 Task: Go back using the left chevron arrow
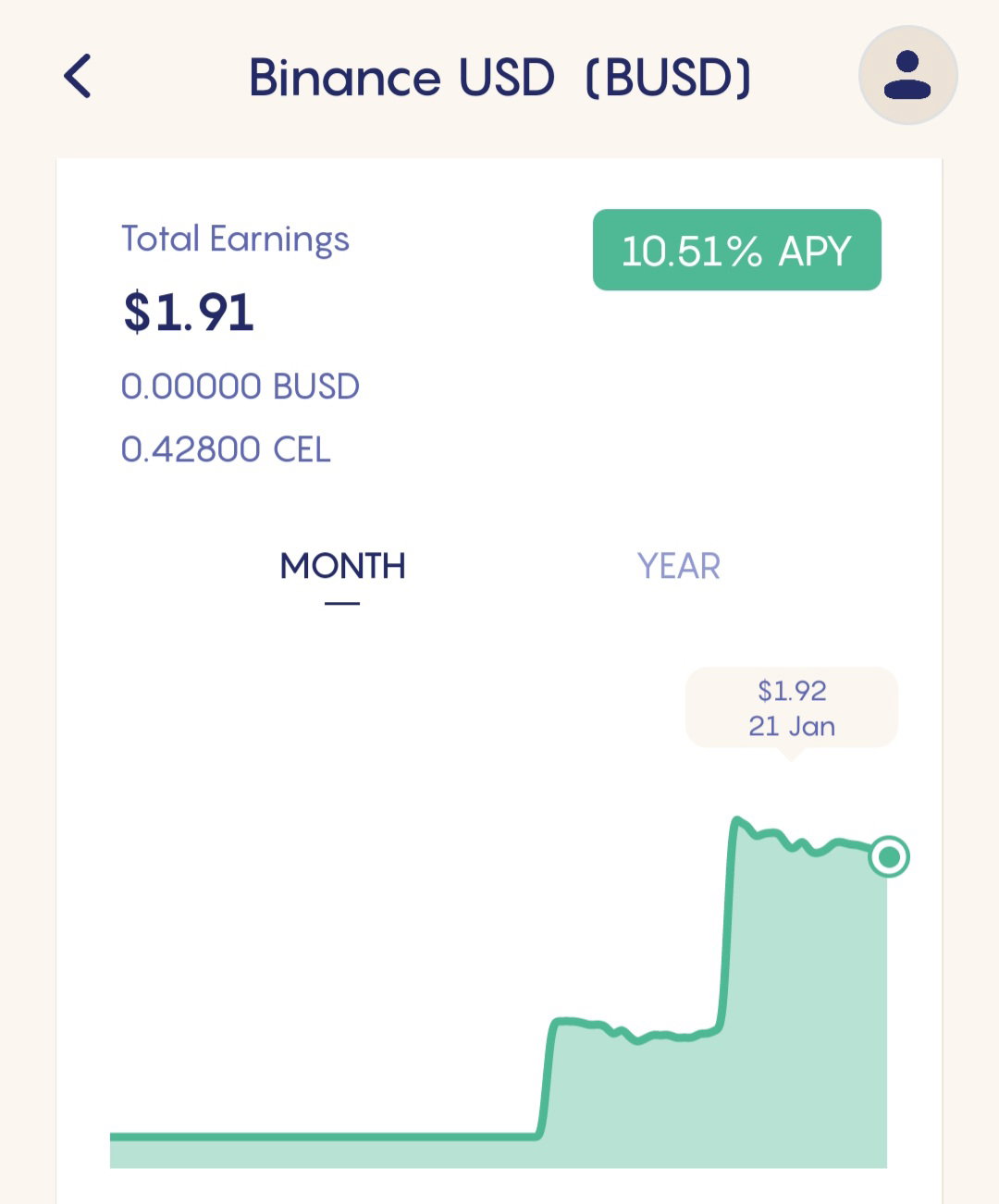pos(78,76)
